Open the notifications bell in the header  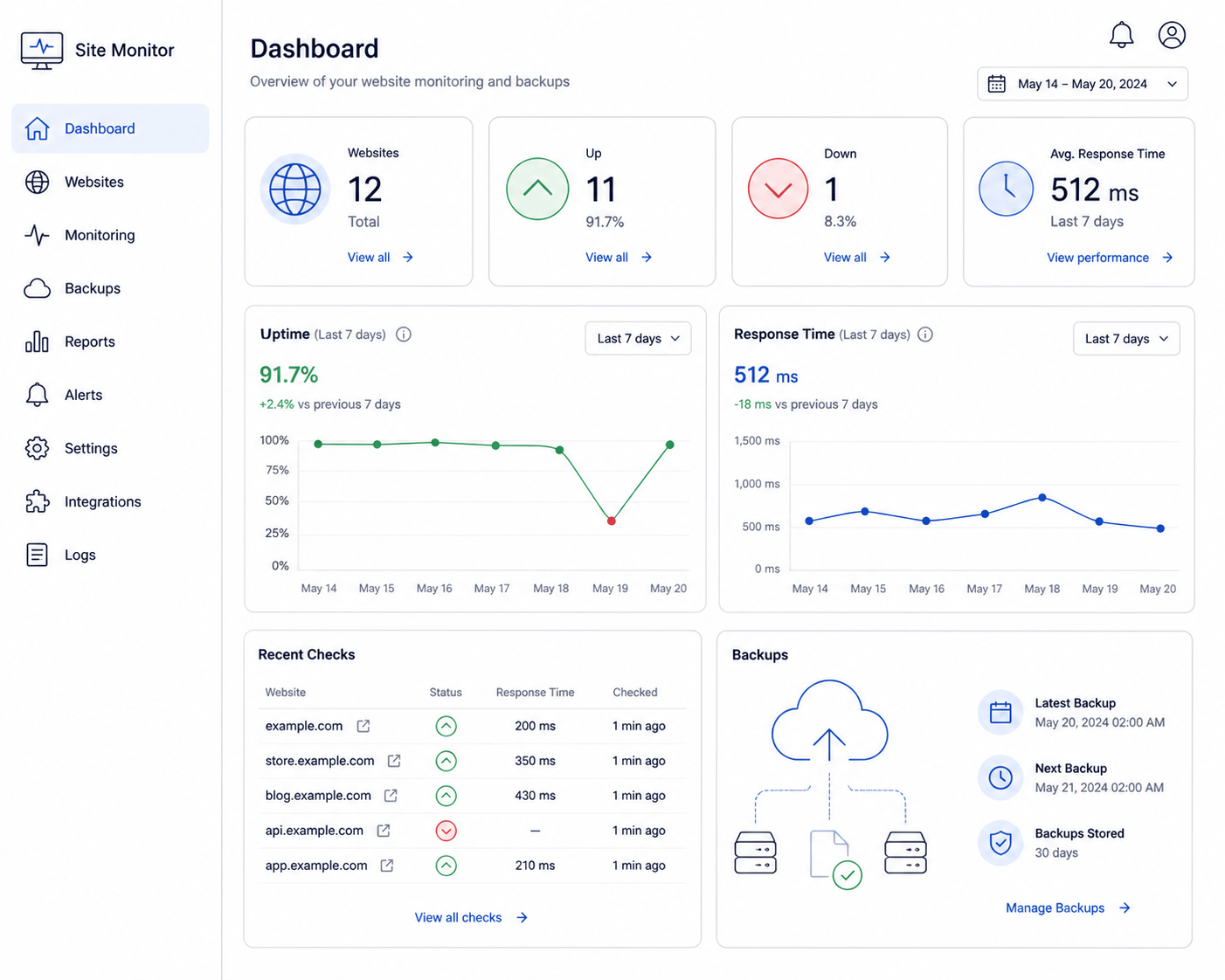(x=1121, y=35)
